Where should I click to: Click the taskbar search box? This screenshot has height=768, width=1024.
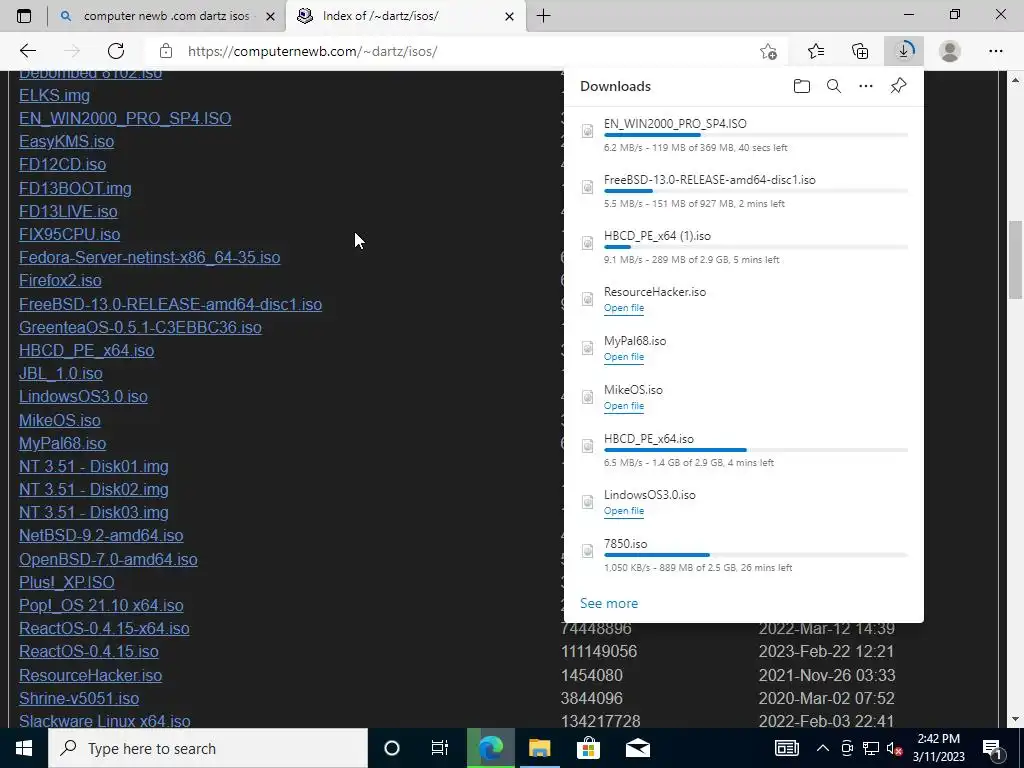click(208, 748)
